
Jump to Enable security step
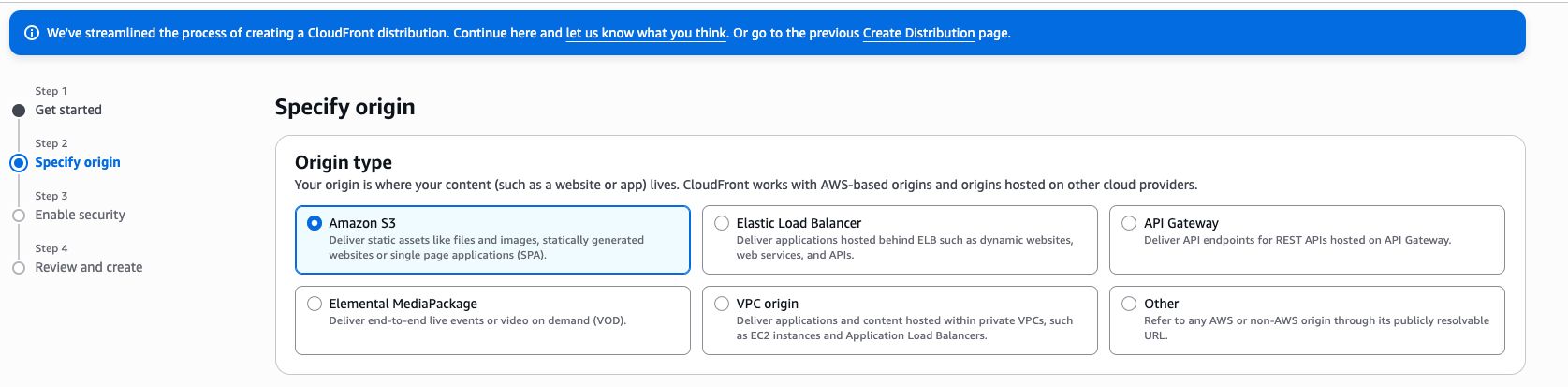point(80,216)
